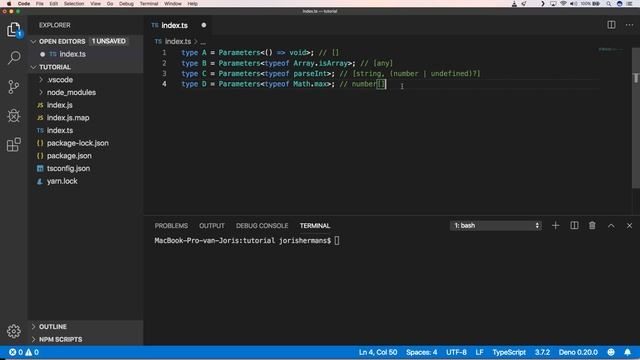
Task: Click index.ts in editor breadcrumb
Action: (x=178, y=42)
